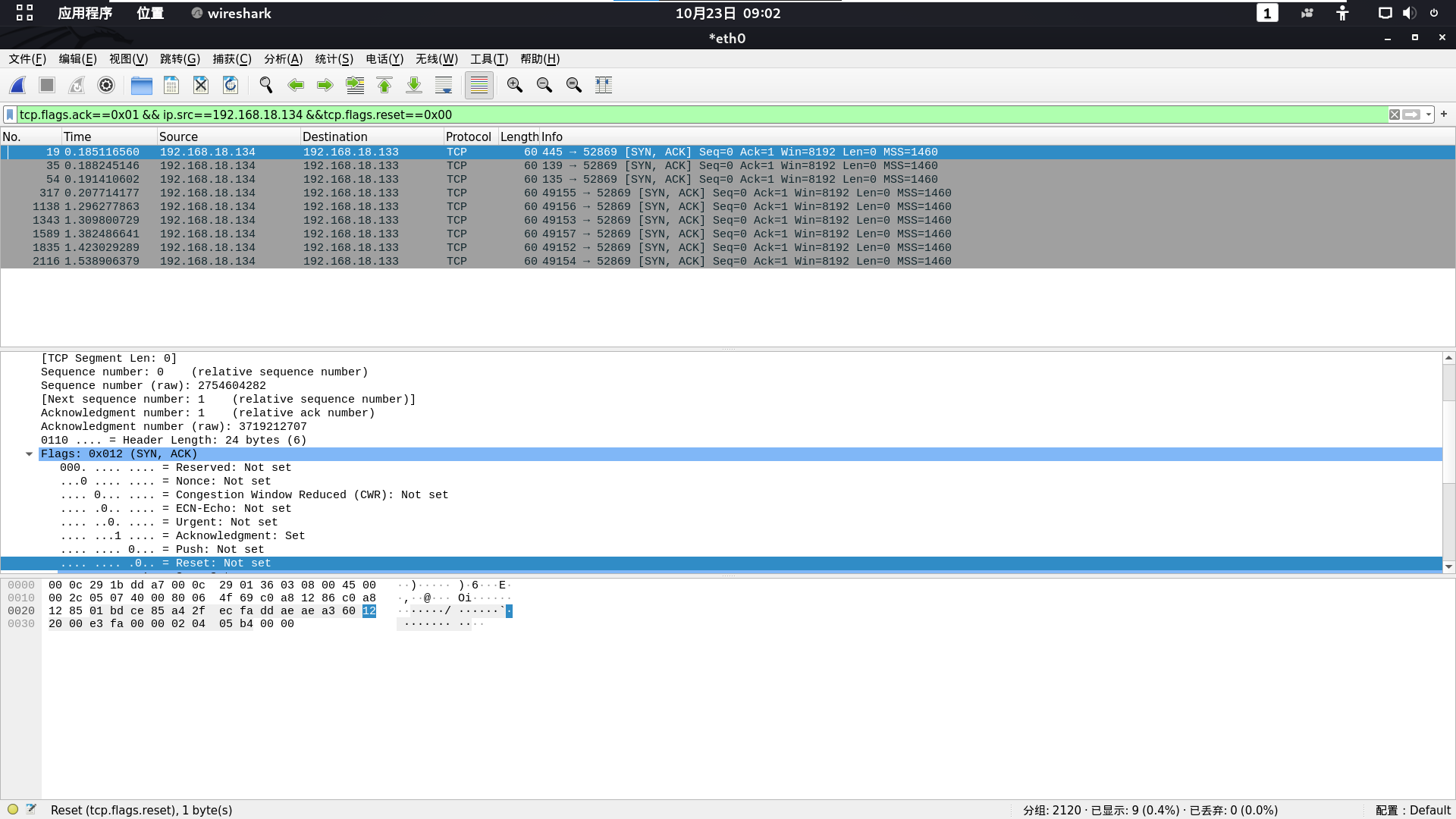Go to the last packet
Image resolution: width=1456 pixels, height=819 pixels.
point(414,85)
